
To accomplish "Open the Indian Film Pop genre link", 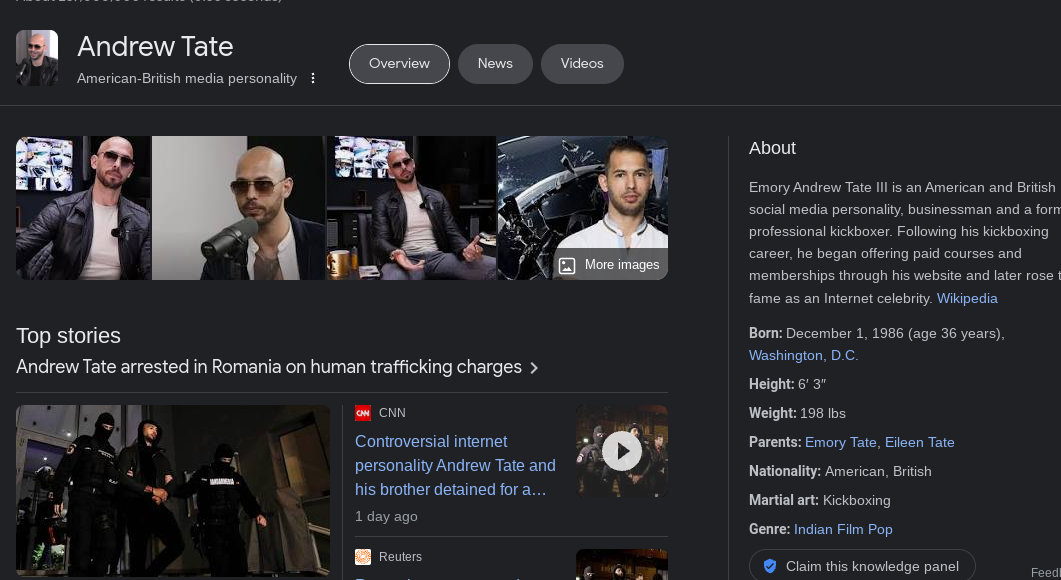I will pyautogui.click(x=843, y=529).
